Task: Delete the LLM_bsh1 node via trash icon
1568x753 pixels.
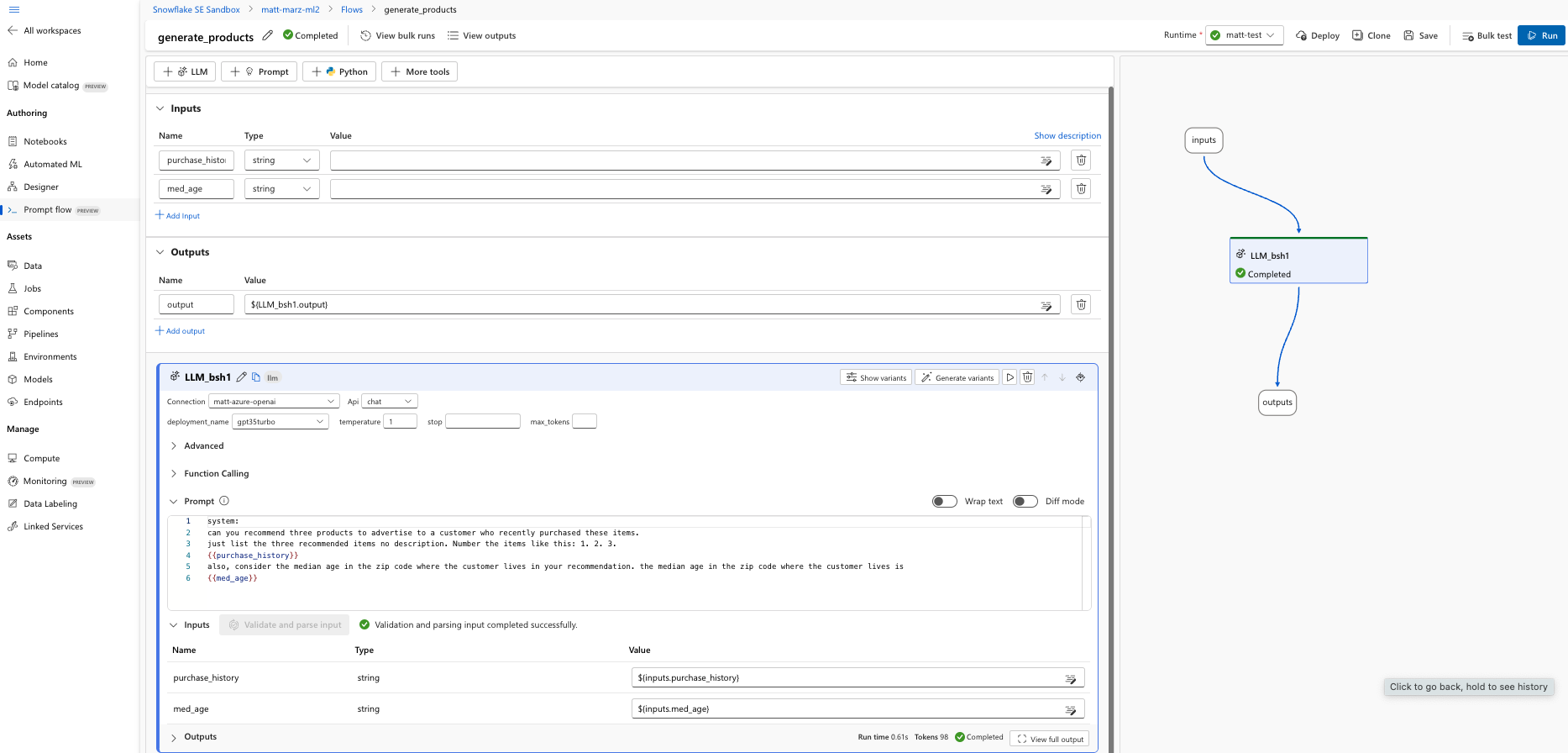Action: (x=1027, y=377)
